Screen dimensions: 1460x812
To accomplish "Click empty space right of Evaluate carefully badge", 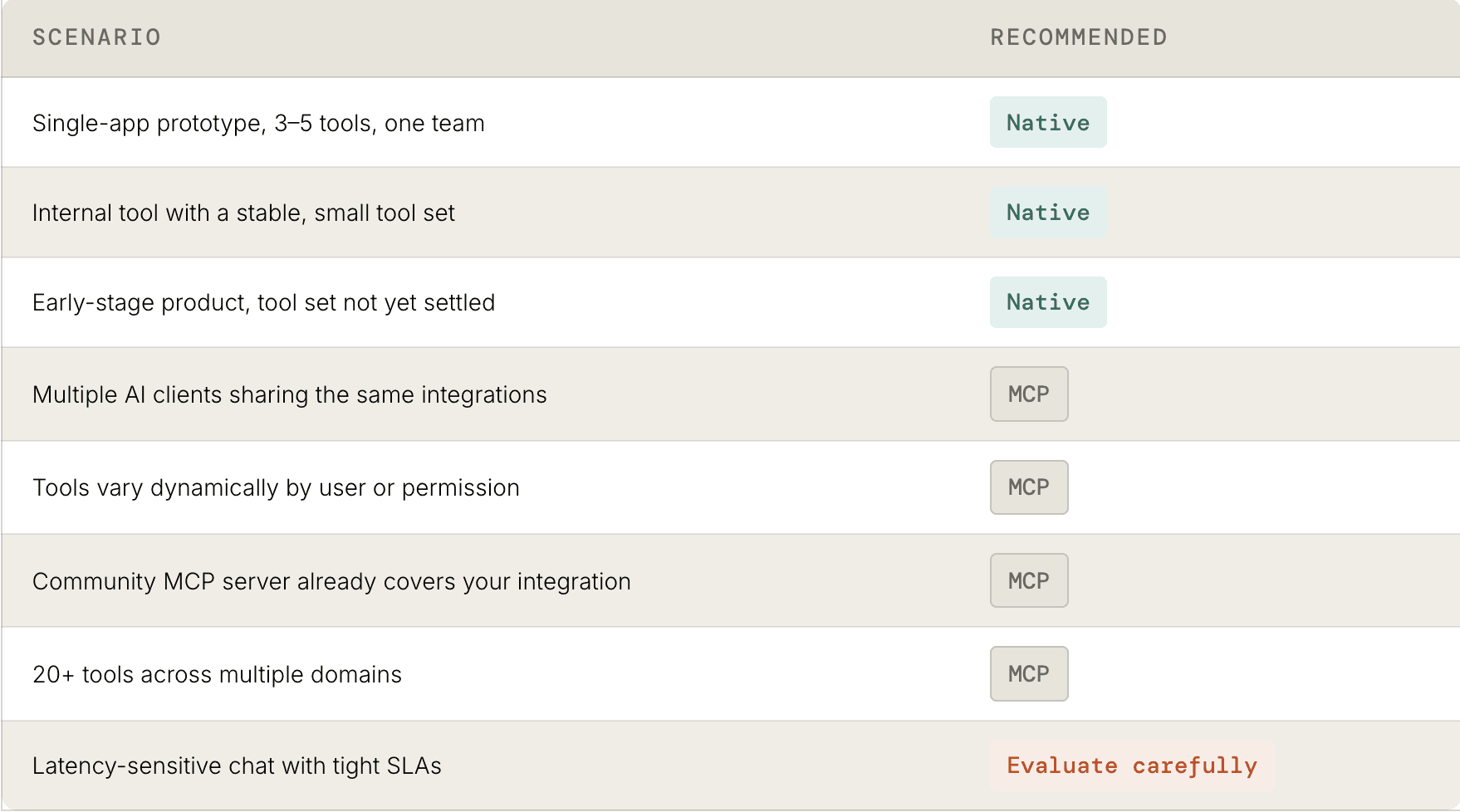I will [1366, 766].
